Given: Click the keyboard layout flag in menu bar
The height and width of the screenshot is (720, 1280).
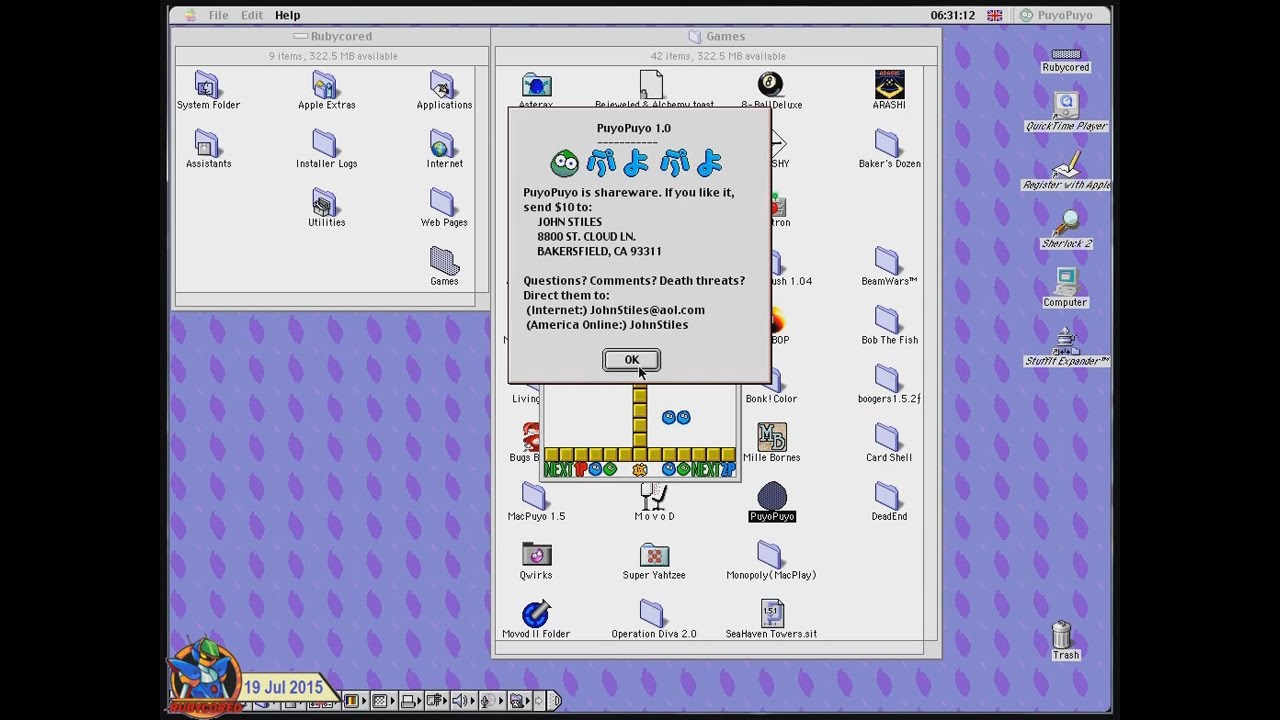Looking at the screenshot, I should tap(995, 15).
